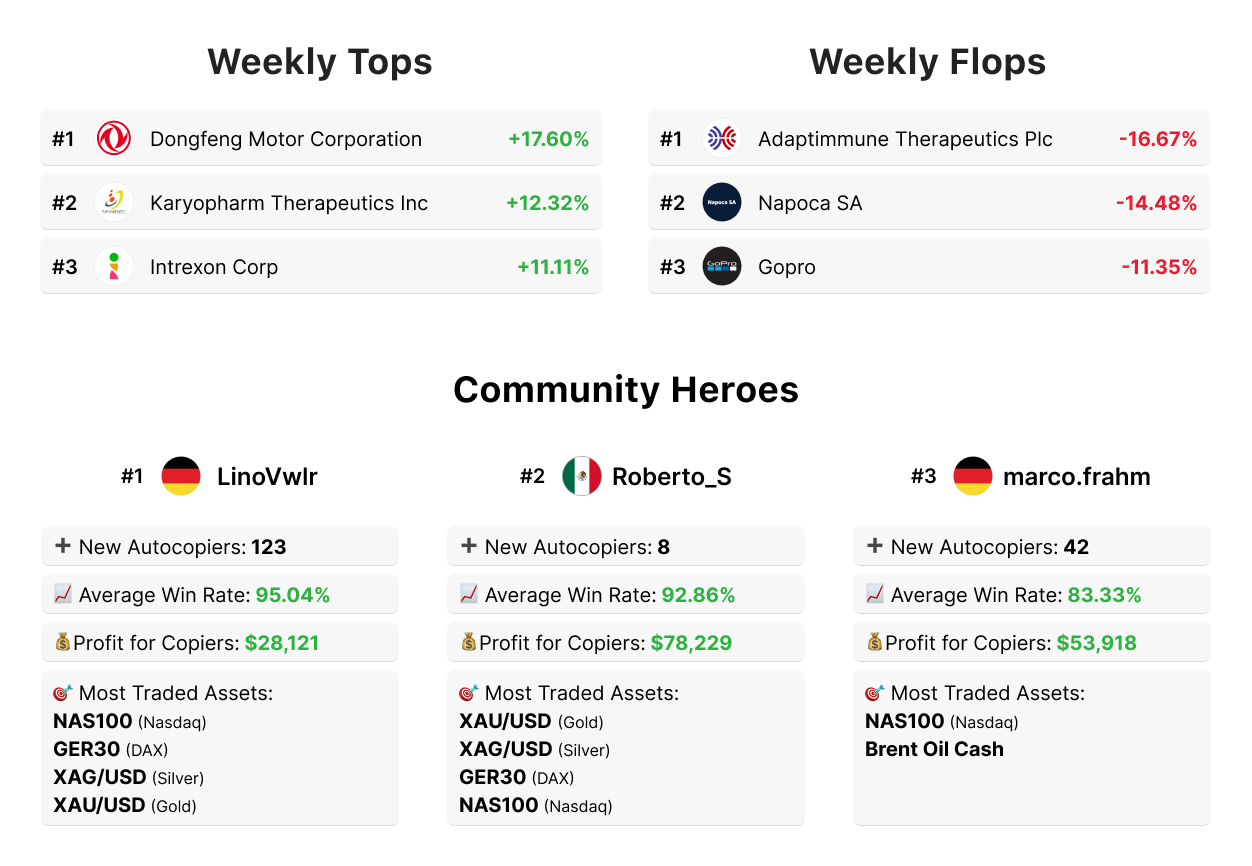The width and height of the screenshot is (1252, 866).
Task: Click the #1 rank beside Dongfeng Motor Corporation
Action: [x=63, y=139]
